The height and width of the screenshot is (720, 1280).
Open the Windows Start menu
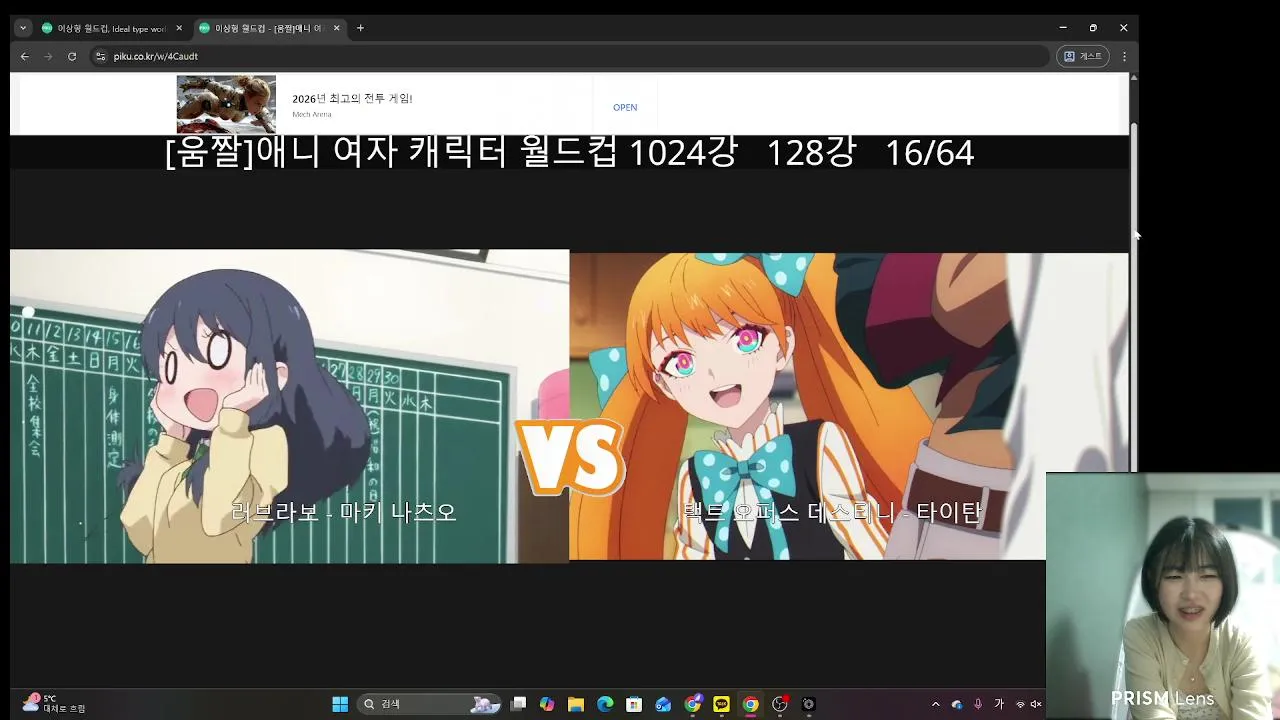point(340,704)
